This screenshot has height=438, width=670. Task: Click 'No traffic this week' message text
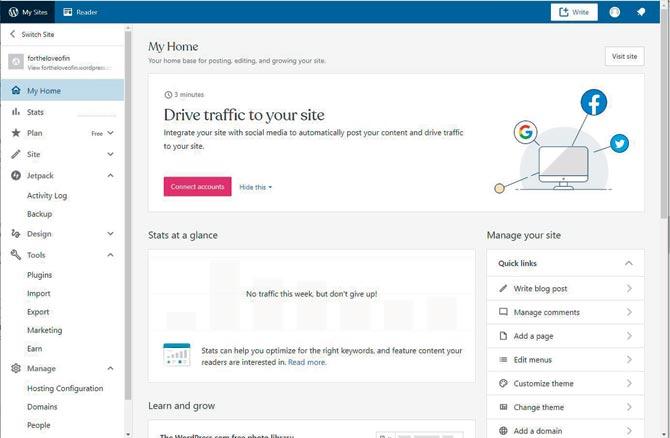coord(311,294)
